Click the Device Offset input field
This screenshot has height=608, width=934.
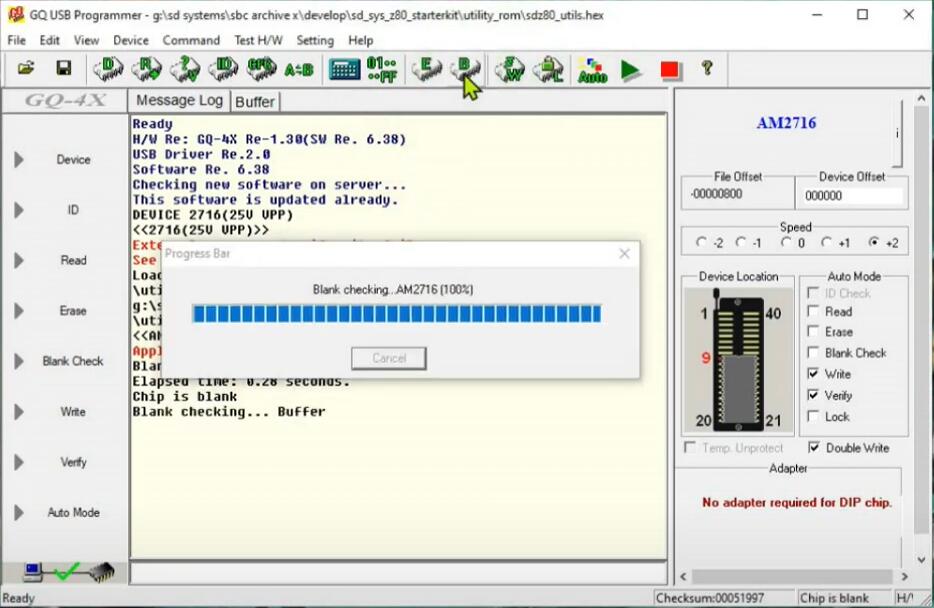[x=852, y=195]
